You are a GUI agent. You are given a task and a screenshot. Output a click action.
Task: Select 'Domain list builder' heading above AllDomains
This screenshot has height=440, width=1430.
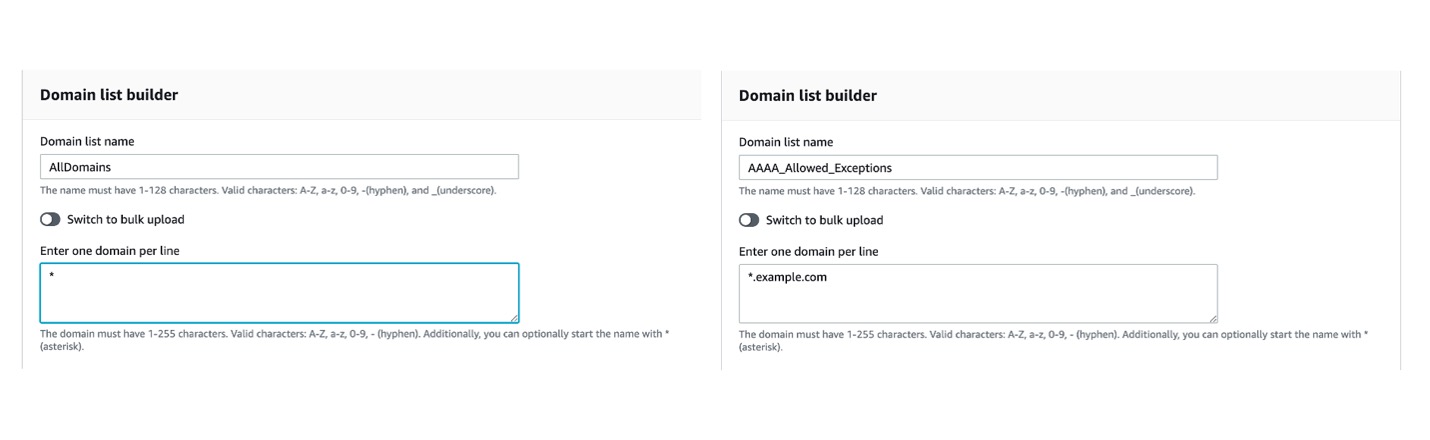(109, 95)
